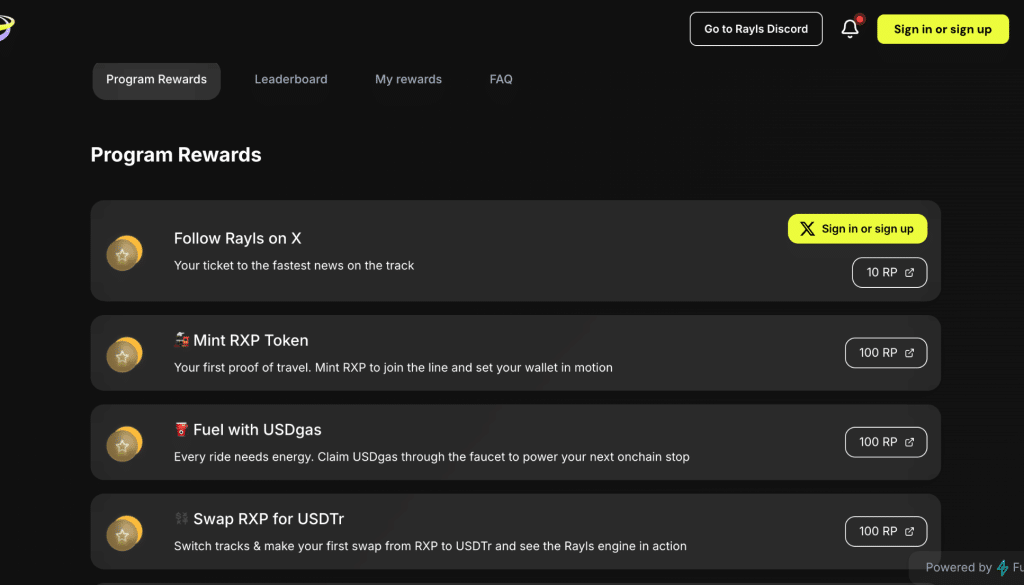Click the yellow Sign in or sign up button
1024x585 pixels.
point(942,29)
